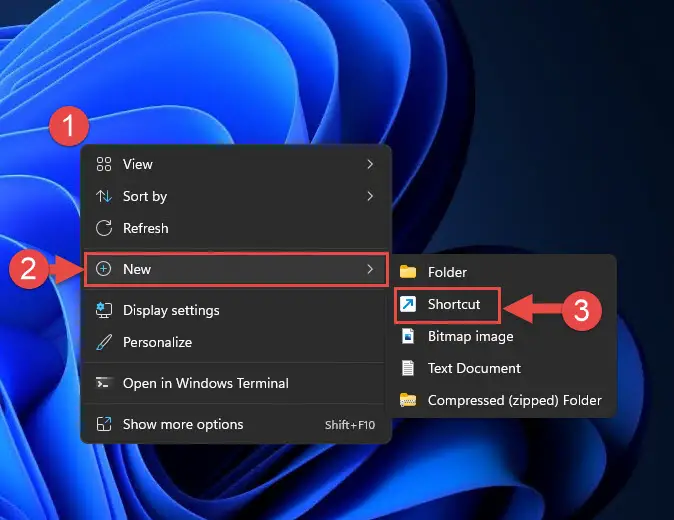Click the Text Document page icon
The image size is (674, 520).
408,368
